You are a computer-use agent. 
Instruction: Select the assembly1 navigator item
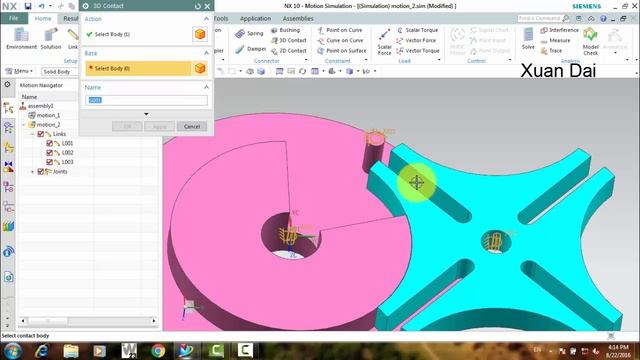point(40,106)
